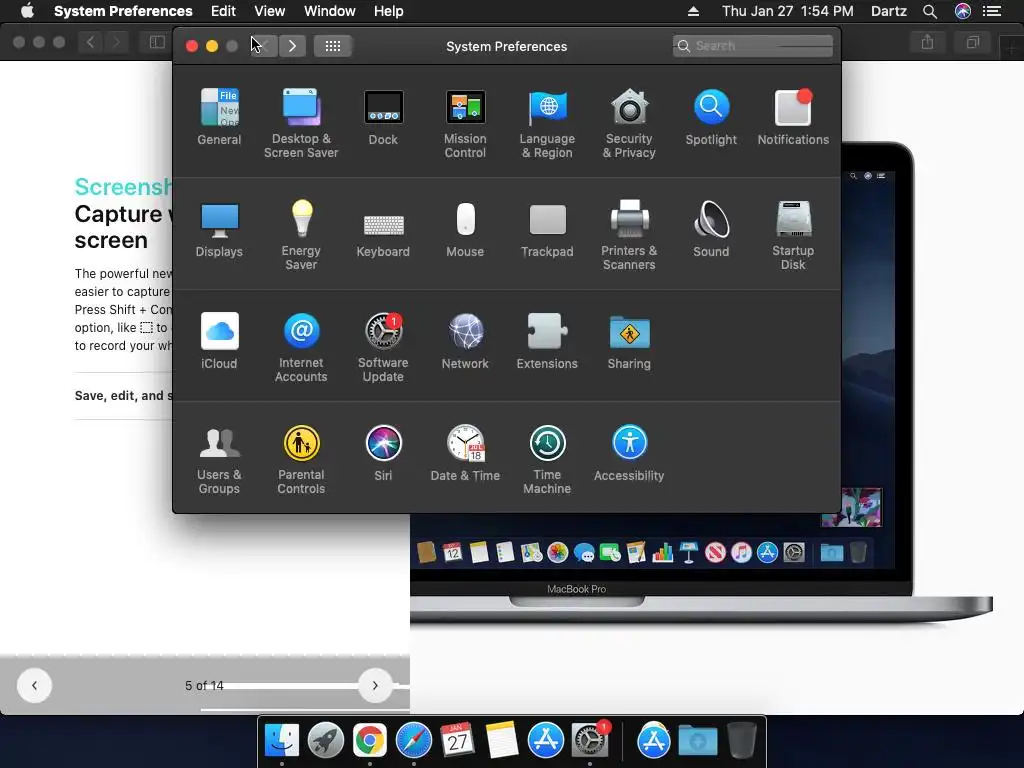
Task: Open Startup Disk preferences
Action: 793,235
